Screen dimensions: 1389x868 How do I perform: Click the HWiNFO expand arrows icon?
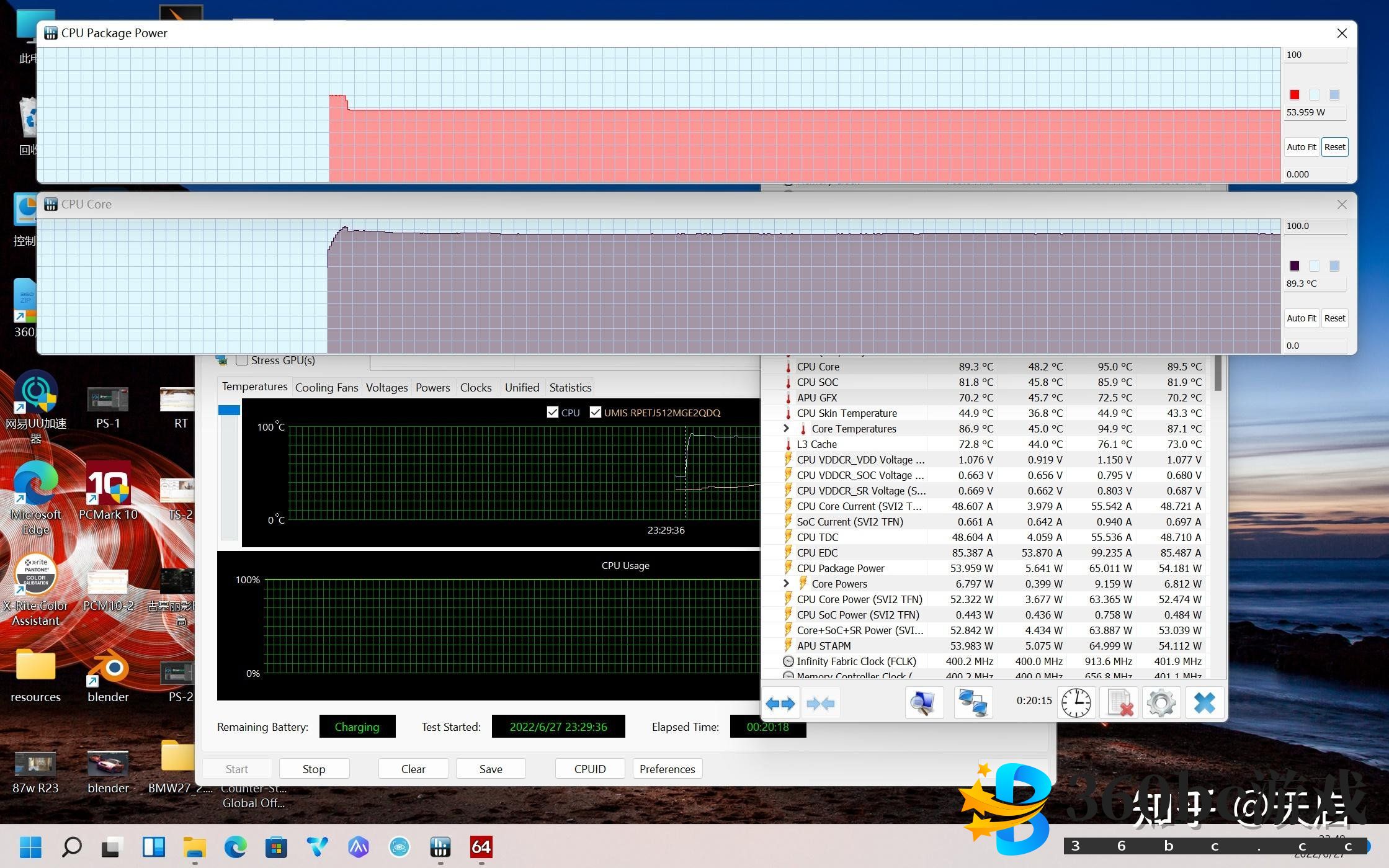(x=780, y=703)
